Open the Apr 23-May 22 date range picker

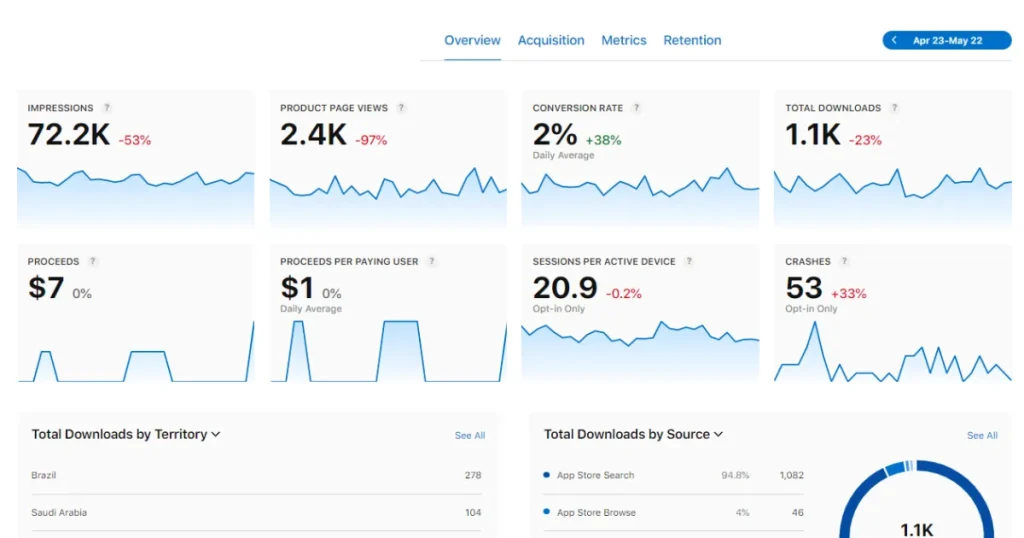click(947, 40)
